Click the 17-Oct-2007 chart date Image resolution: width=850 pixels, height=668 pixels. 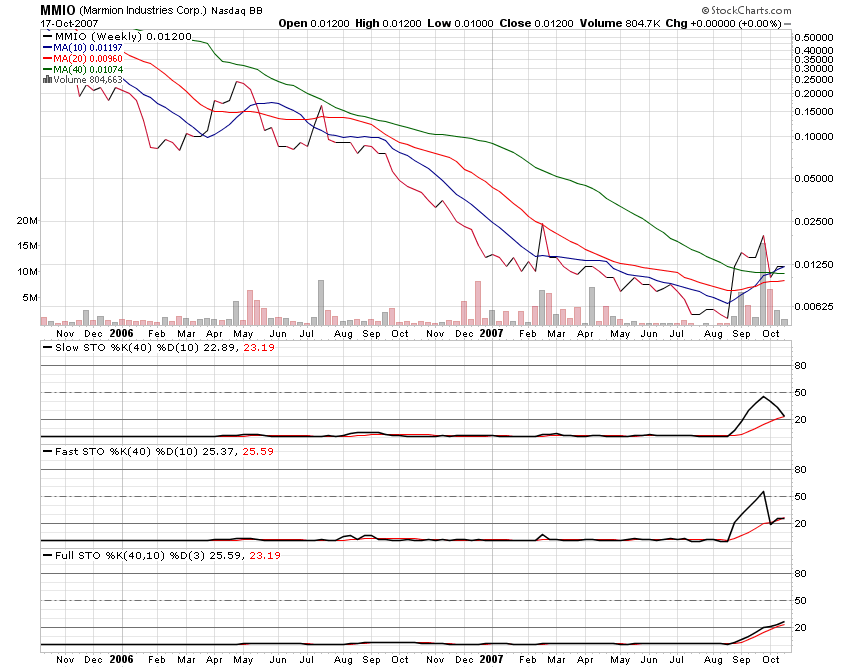pos(69,23)
